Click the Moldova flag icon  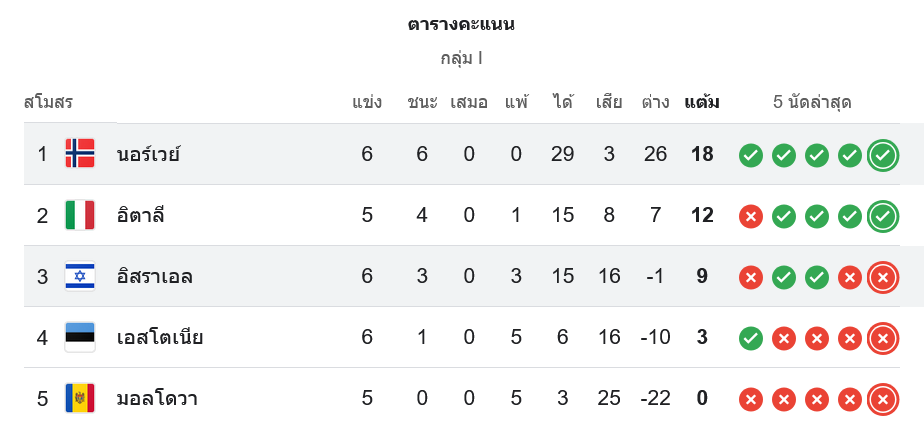[80, 398]
